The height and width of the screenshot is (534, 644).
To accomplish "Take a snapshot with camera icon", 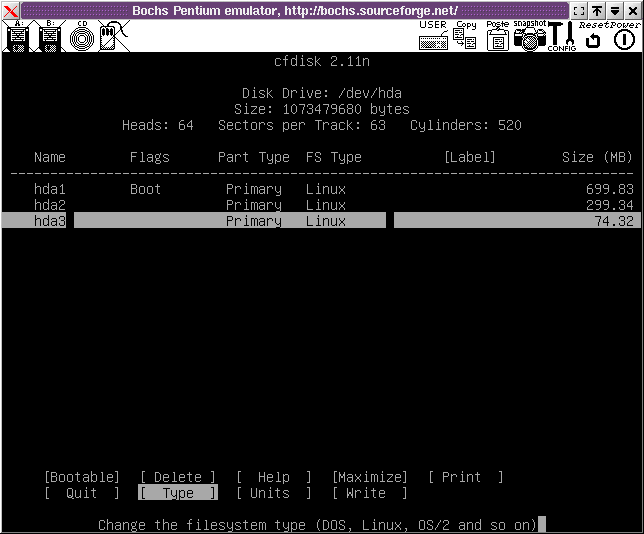I will point(530,37).
